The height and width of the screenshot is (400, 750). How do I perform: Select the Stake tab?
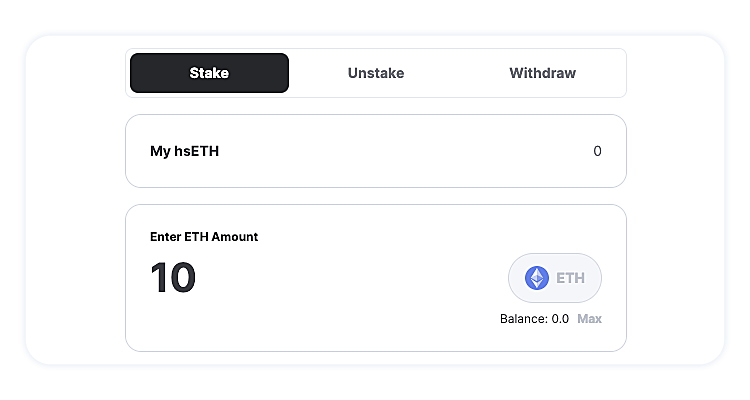pos(209,73)
